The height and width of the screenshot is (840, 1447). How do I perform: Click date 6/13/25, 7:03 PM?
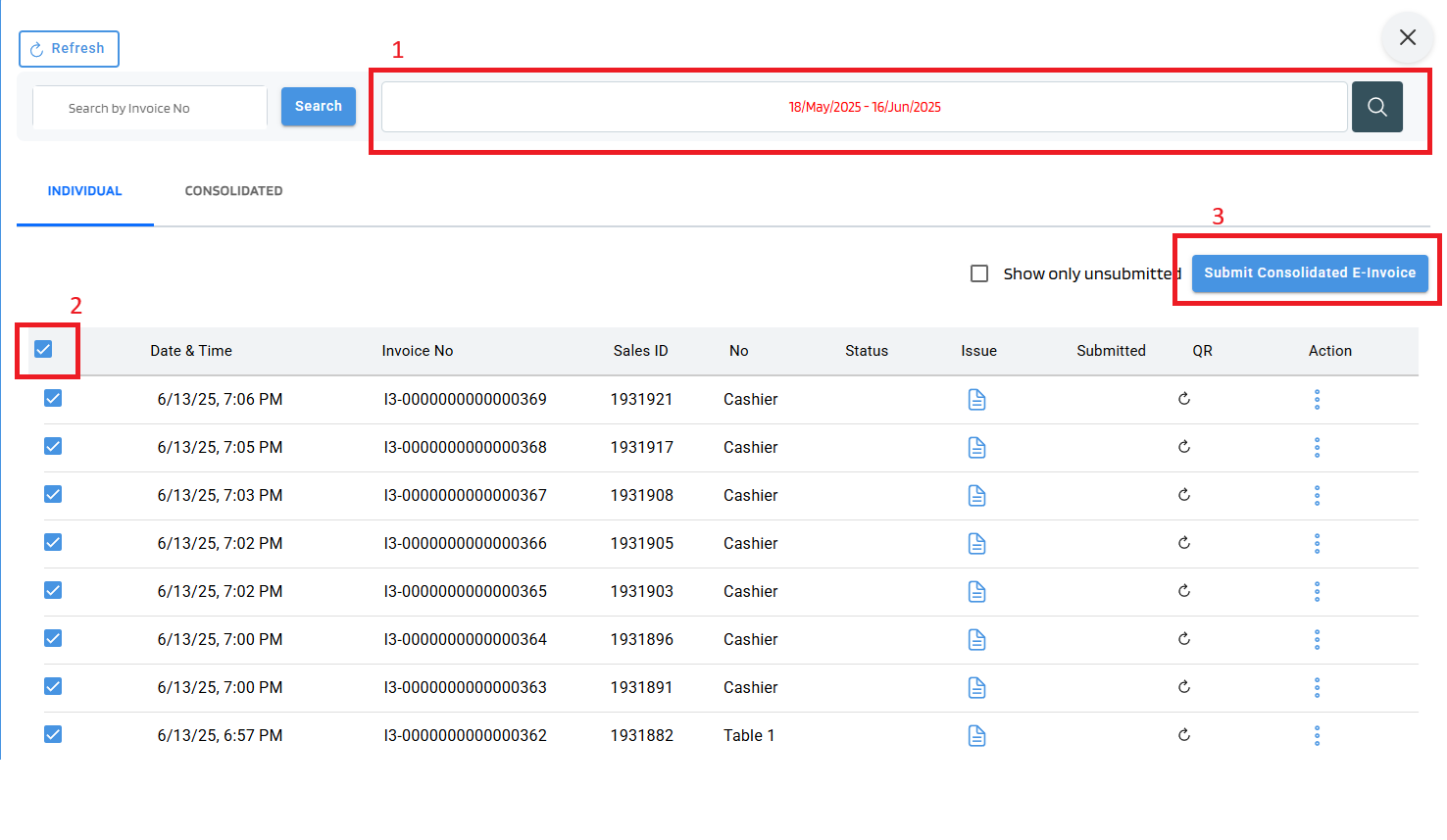221,495
